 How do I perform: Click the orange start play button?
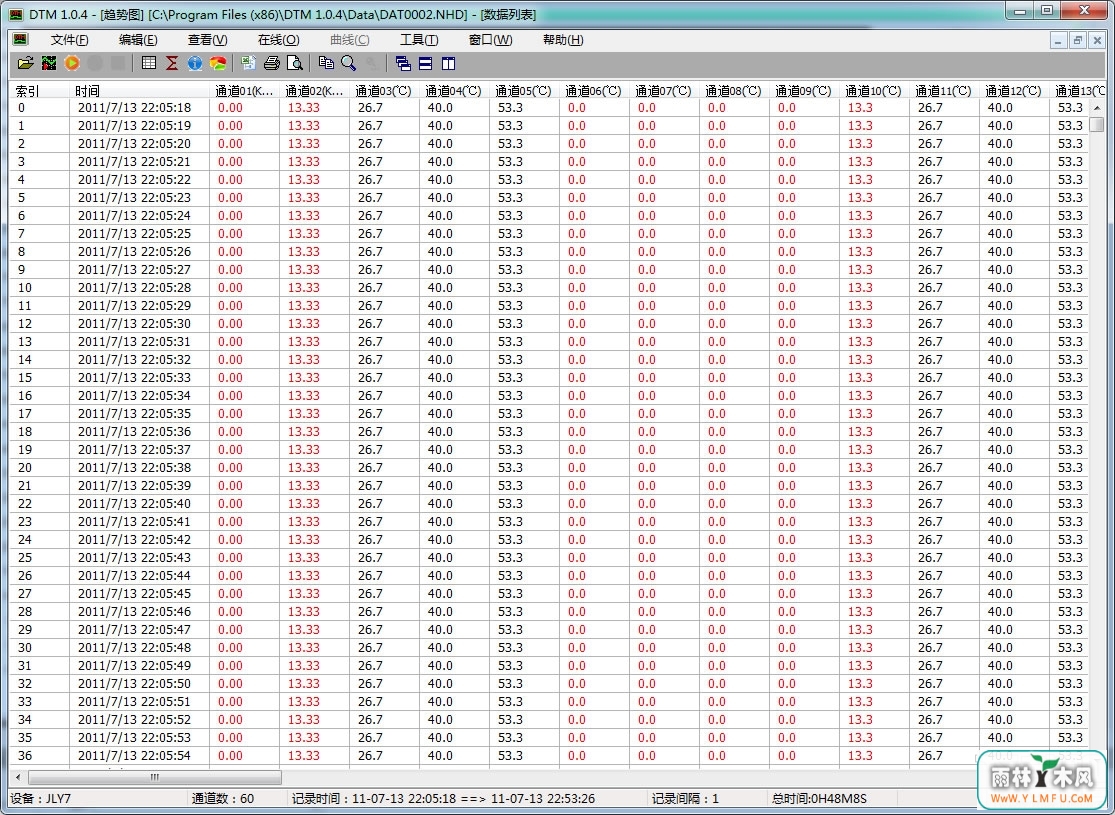click(72, 63)
